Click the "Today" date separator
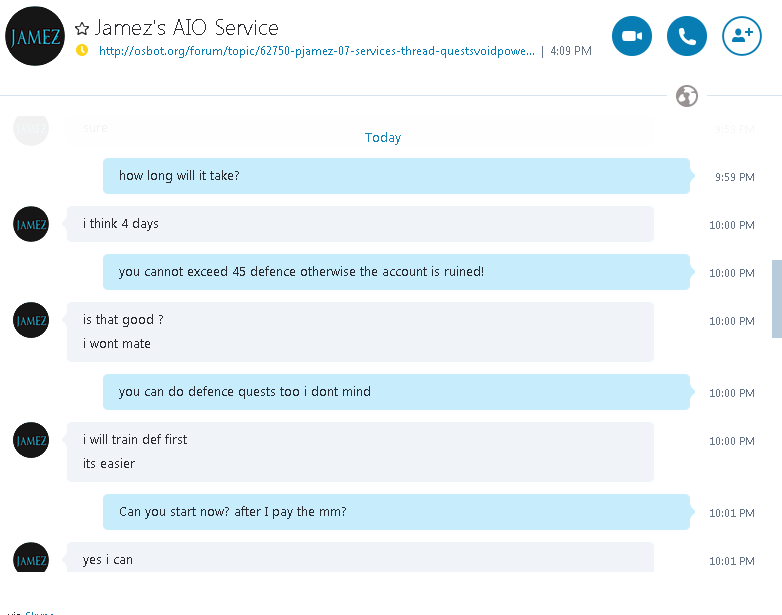782x615 pixels. tap(383, 138)
